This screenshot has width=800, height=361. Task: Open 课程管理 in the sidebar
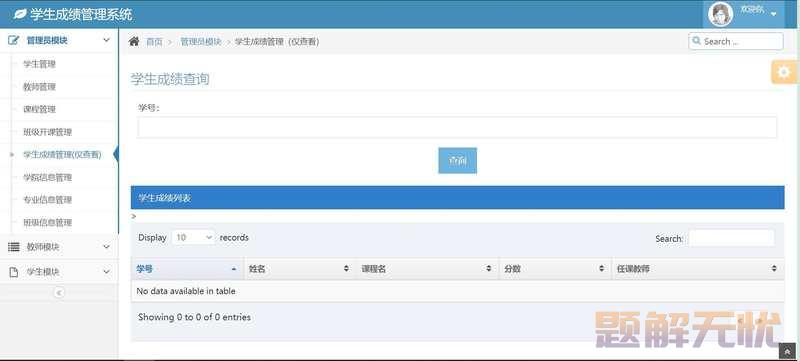39,109
